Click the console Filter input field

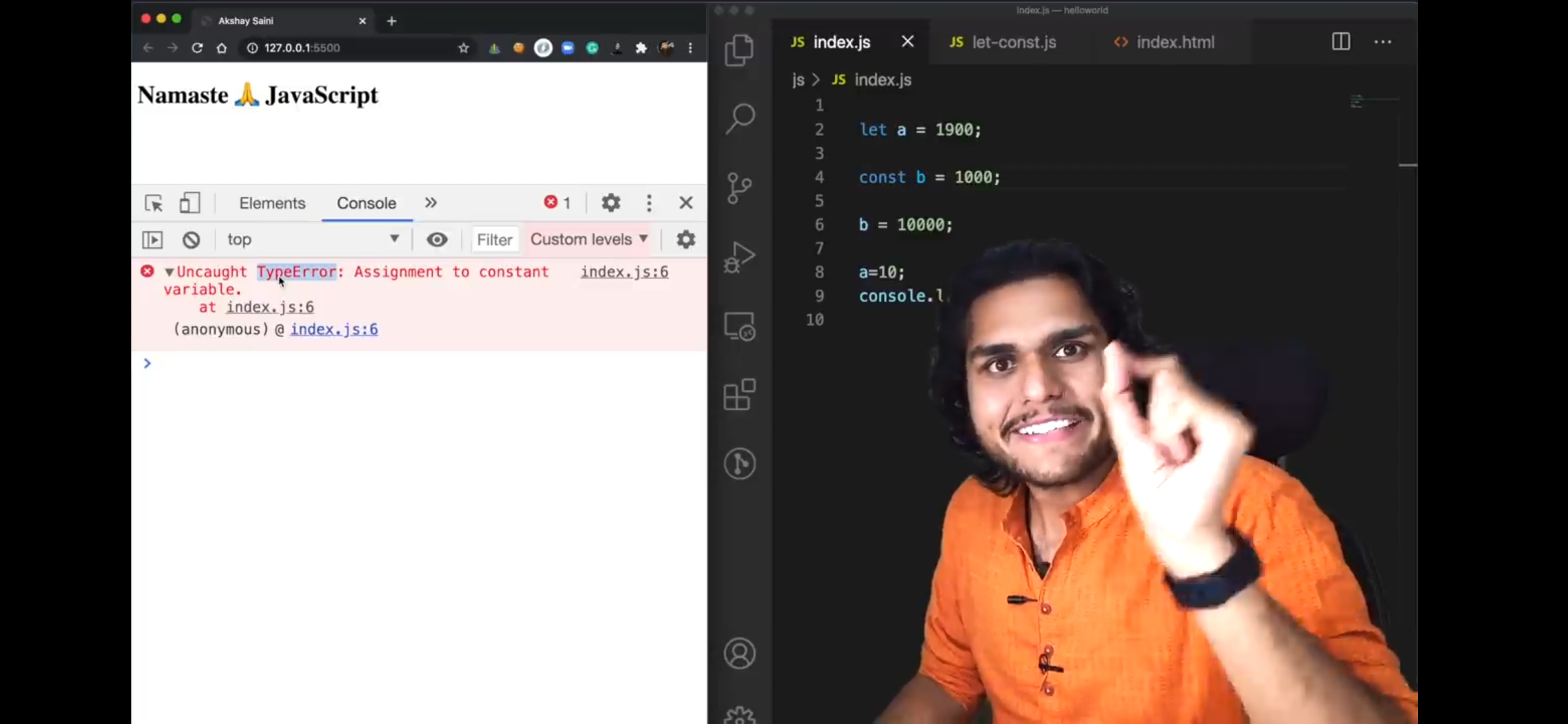coord(495,239)
